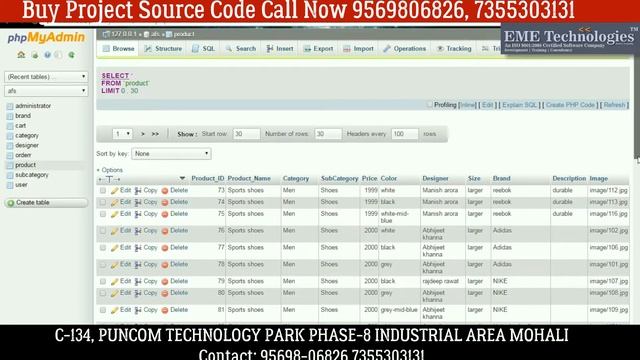Tick the checkbox for Product_ID 79 row
Image resolution: width=640 pixels, height=360 pixels.
(103, 281)
